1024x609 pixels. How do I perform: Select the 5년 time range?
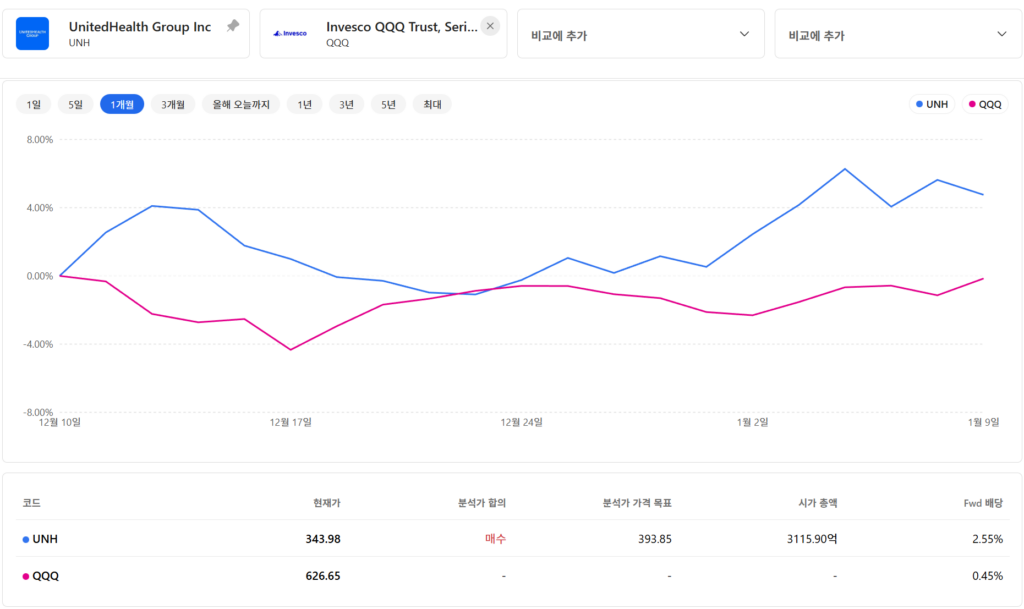[x=388, y=104]
